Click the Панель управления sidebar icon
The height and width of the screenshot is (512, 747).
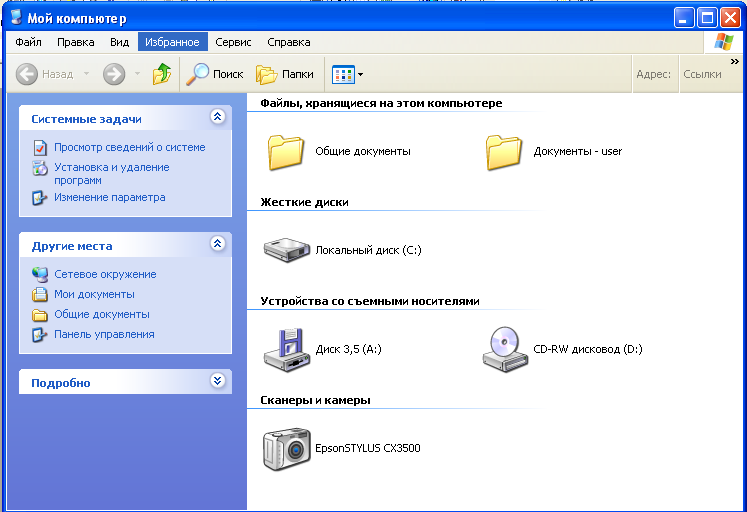(x=40, y=335)
